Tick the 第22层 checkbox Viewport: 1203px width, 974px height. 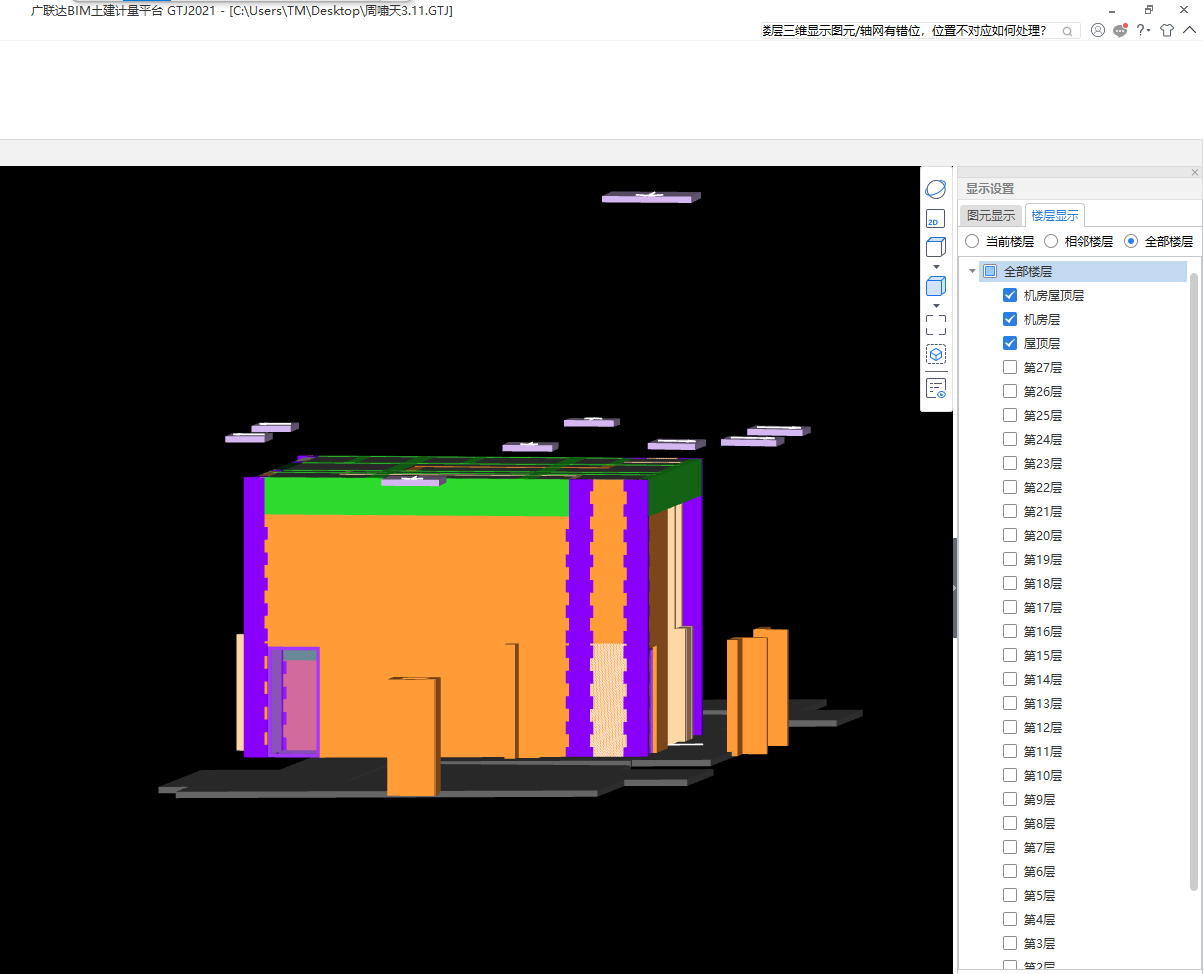1010,487
